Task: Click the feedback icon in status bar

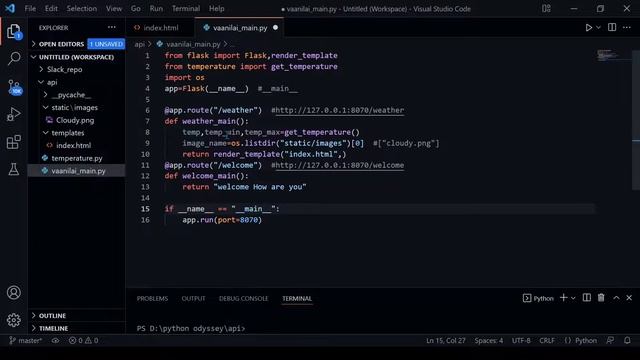Action: pyautogui.click(x=610, y=340)
